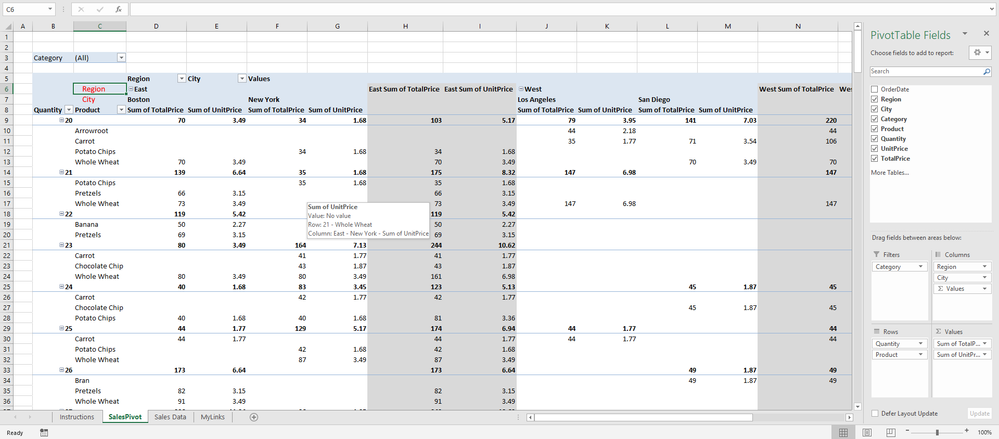The image size is (999, 439).
Task: Enable Defer Layout Update checkbox
Action: click(x=875, y=414)
